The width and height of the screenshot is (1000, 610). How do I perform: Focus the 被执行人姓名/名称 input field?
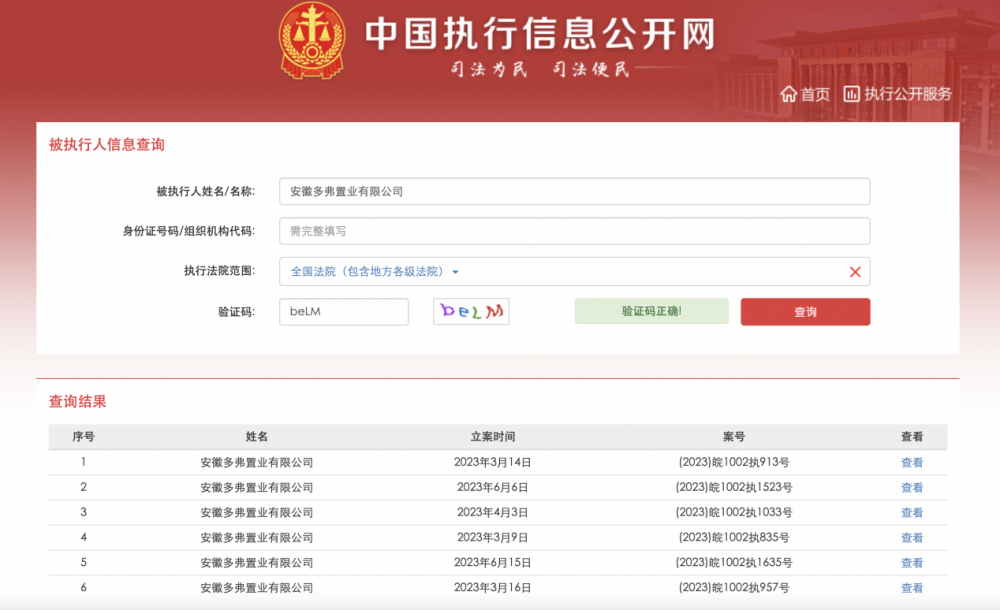pyautogui.click(x=574, y=191)
